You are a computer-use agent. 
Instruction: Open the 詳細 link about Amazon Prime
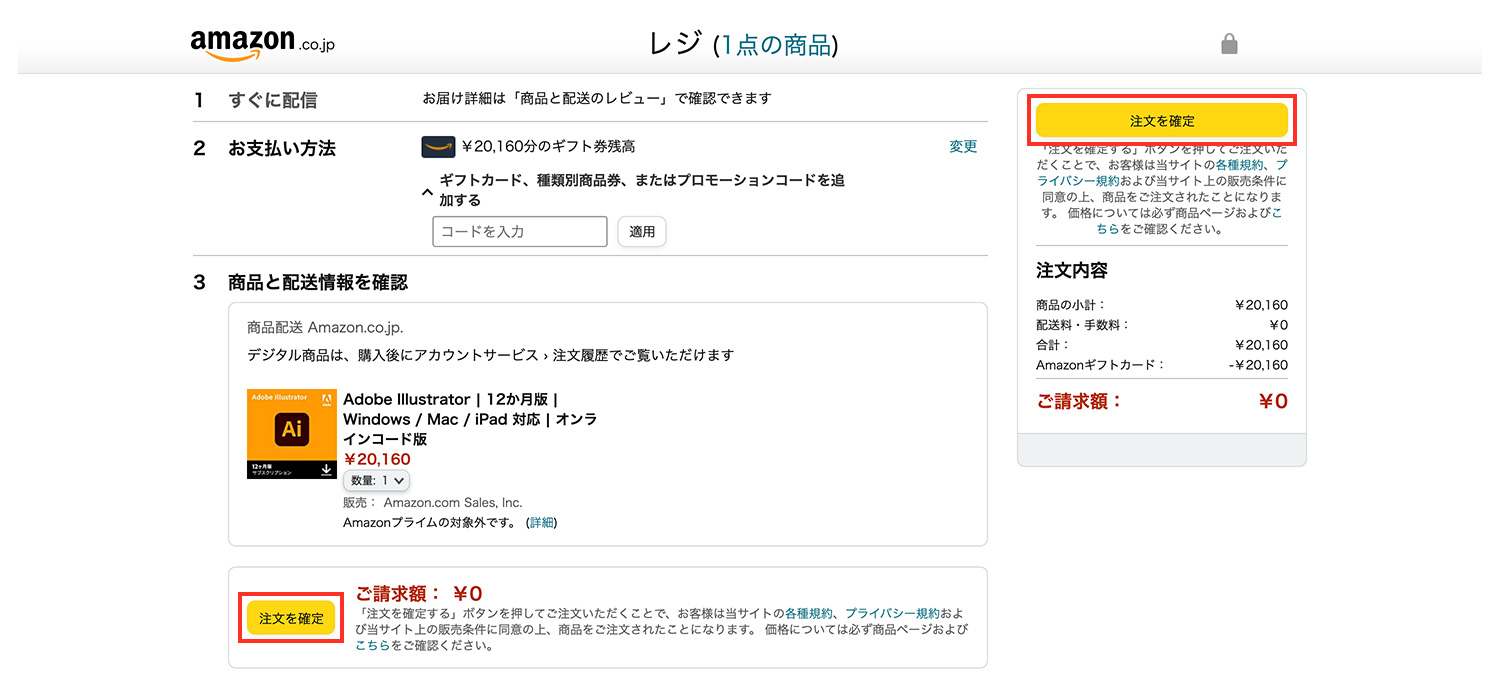[x=541, y=522]
